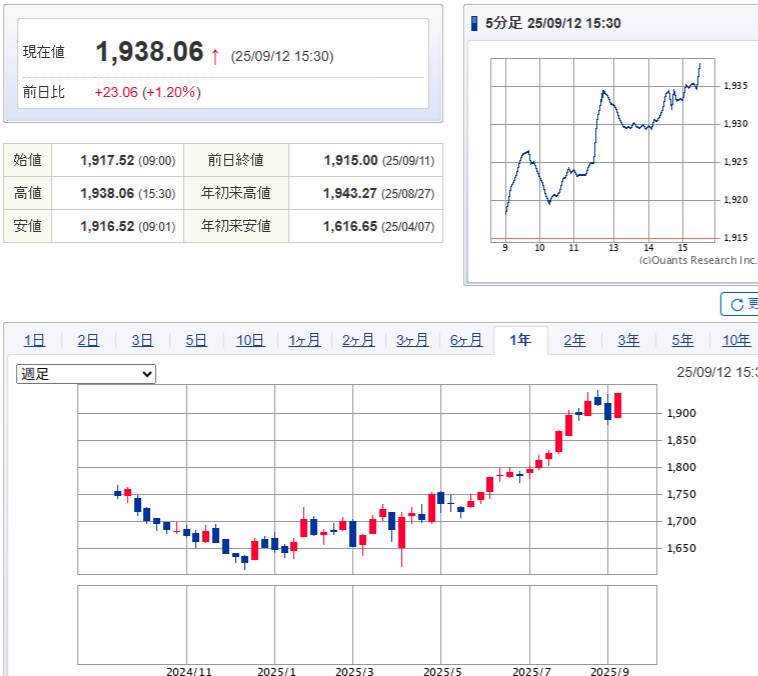Switch to the 3ヶ月 period tab

pyautogui.click(x=412, y=340)
